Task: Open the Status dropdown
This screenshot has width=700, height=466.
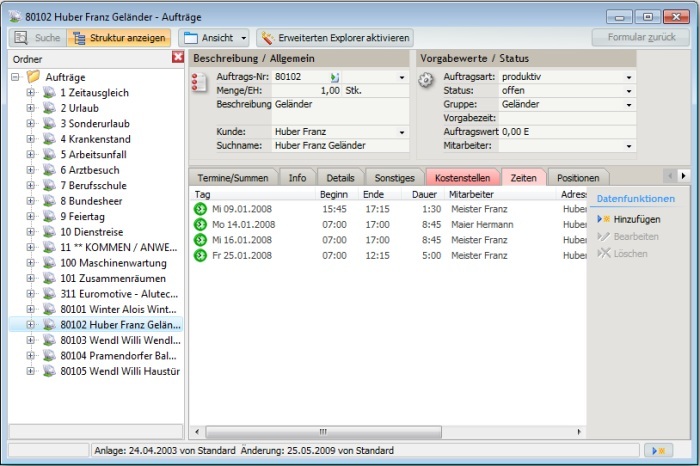Action: tap(629, 91)
